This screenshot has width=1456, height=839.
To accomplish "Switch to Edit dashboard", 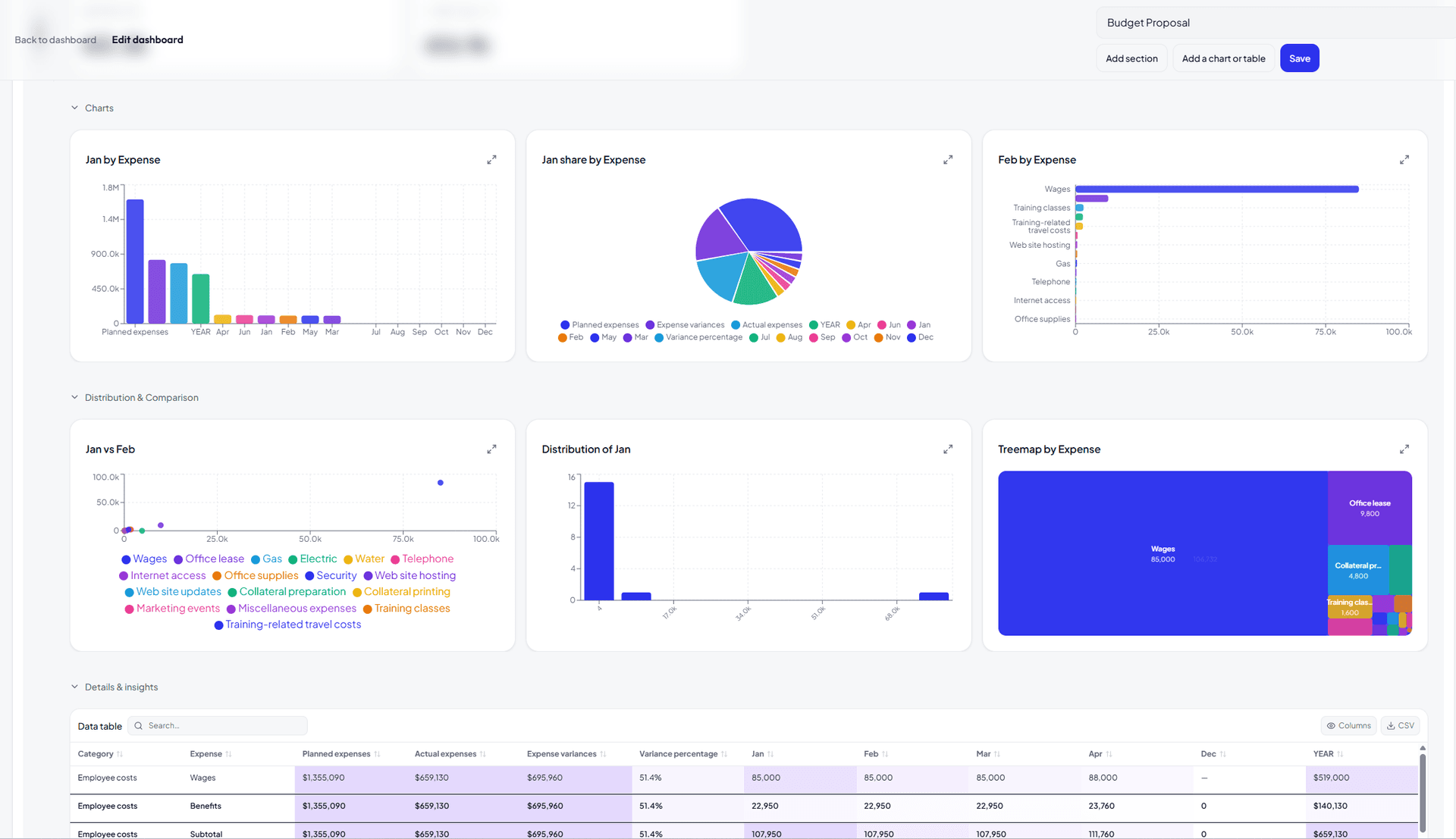I will tap(147, 39).
